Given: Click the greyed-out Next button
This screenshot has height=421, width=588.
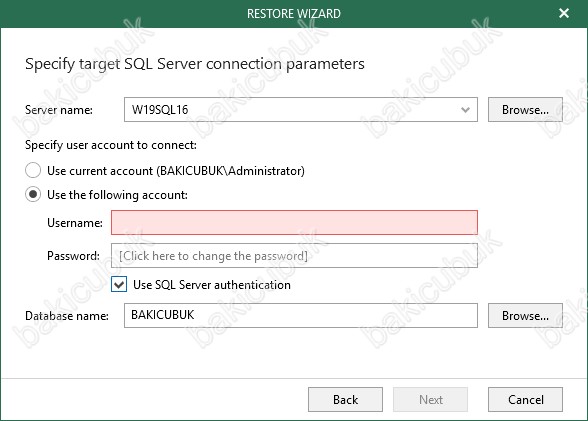Looking at the screenshot, I should [430, 400].
